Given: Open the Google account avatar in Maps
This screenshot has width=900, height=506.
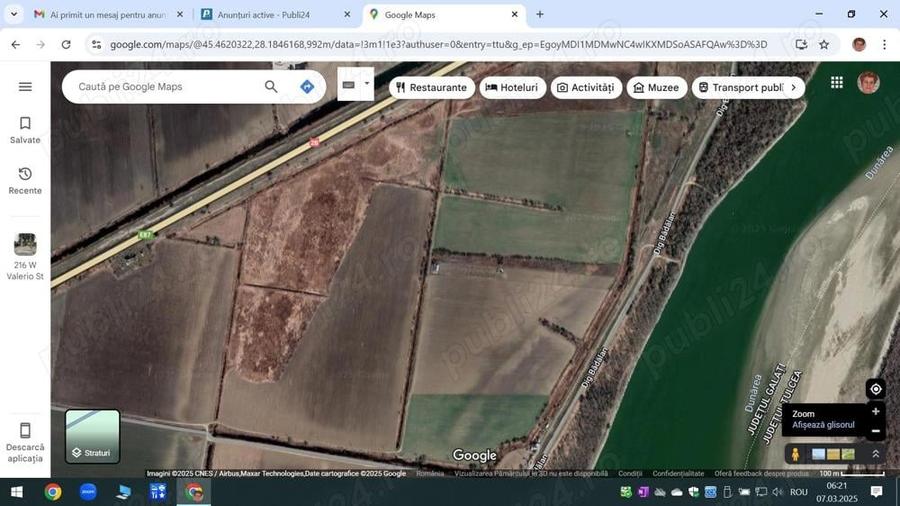Looking at the screenshot, I should 868,83.
